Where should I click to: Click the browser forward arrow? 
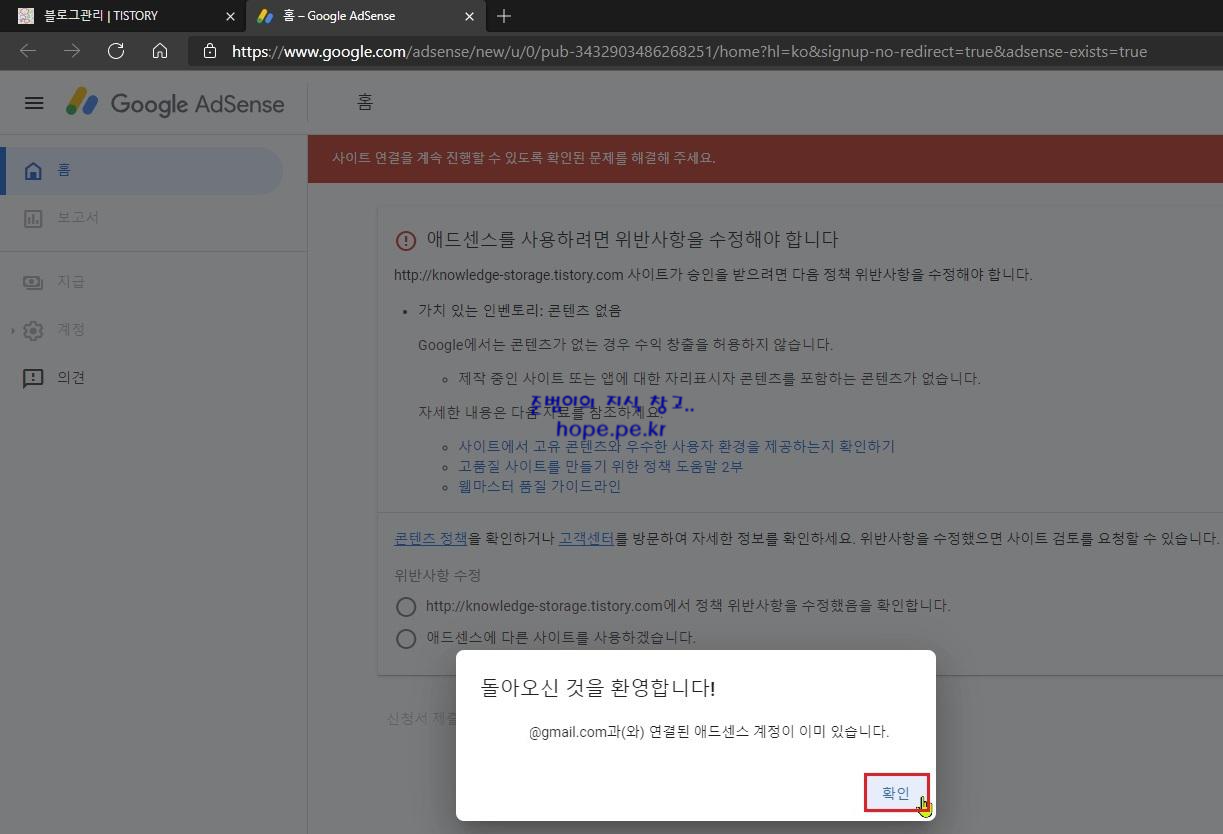[72, 51]
